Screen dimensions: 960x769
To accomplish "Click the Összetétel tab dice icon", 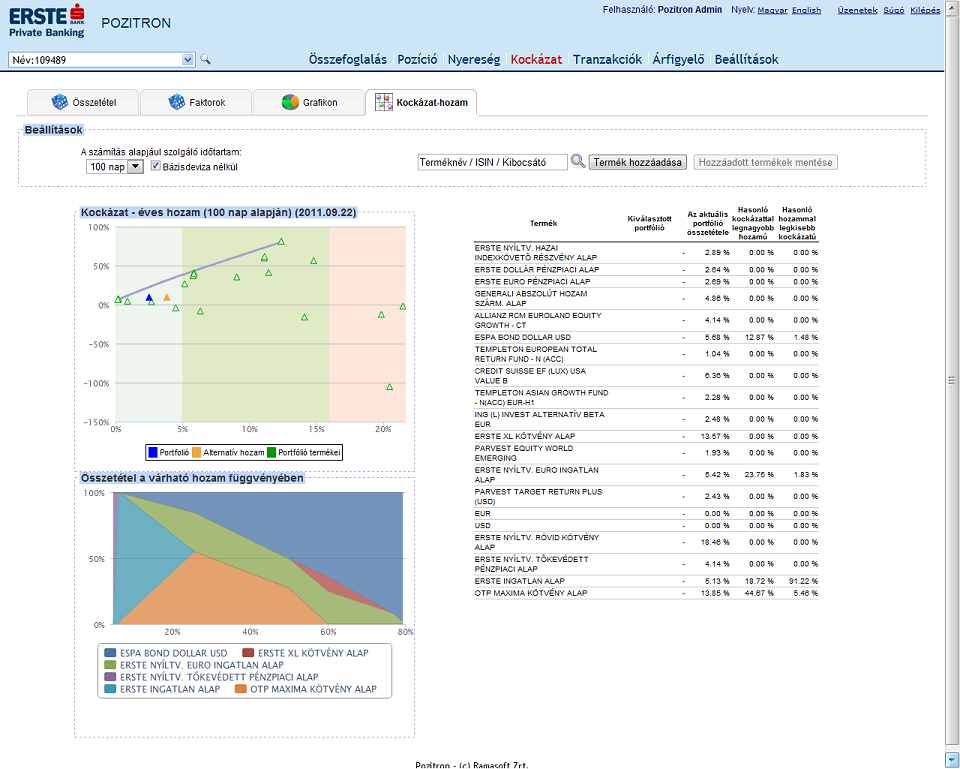I will (x=59, y=102).
